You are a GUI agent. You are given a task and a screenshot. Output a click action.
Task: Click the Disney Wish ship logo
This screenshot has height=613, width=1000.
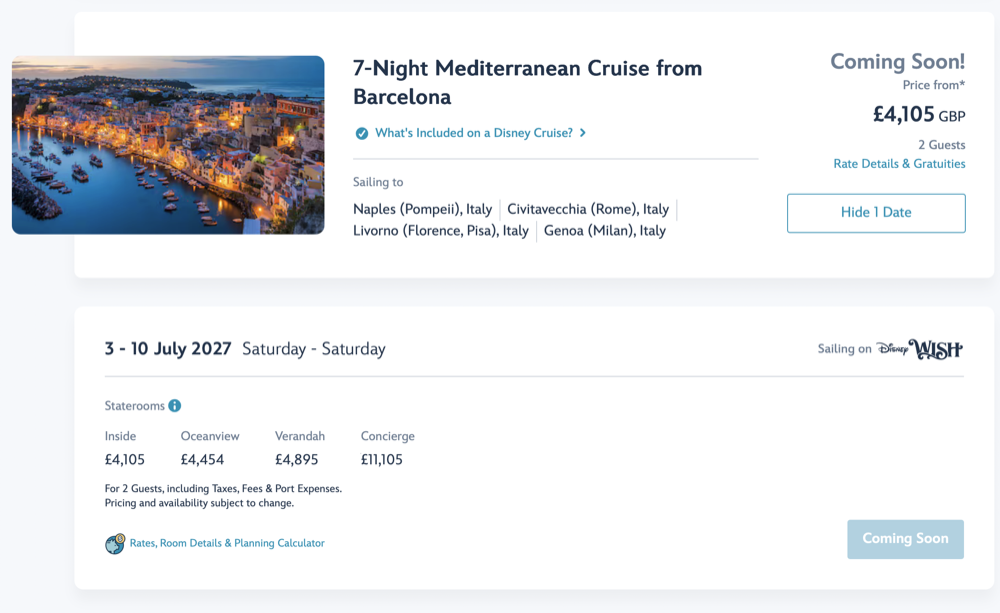point(919,349)
